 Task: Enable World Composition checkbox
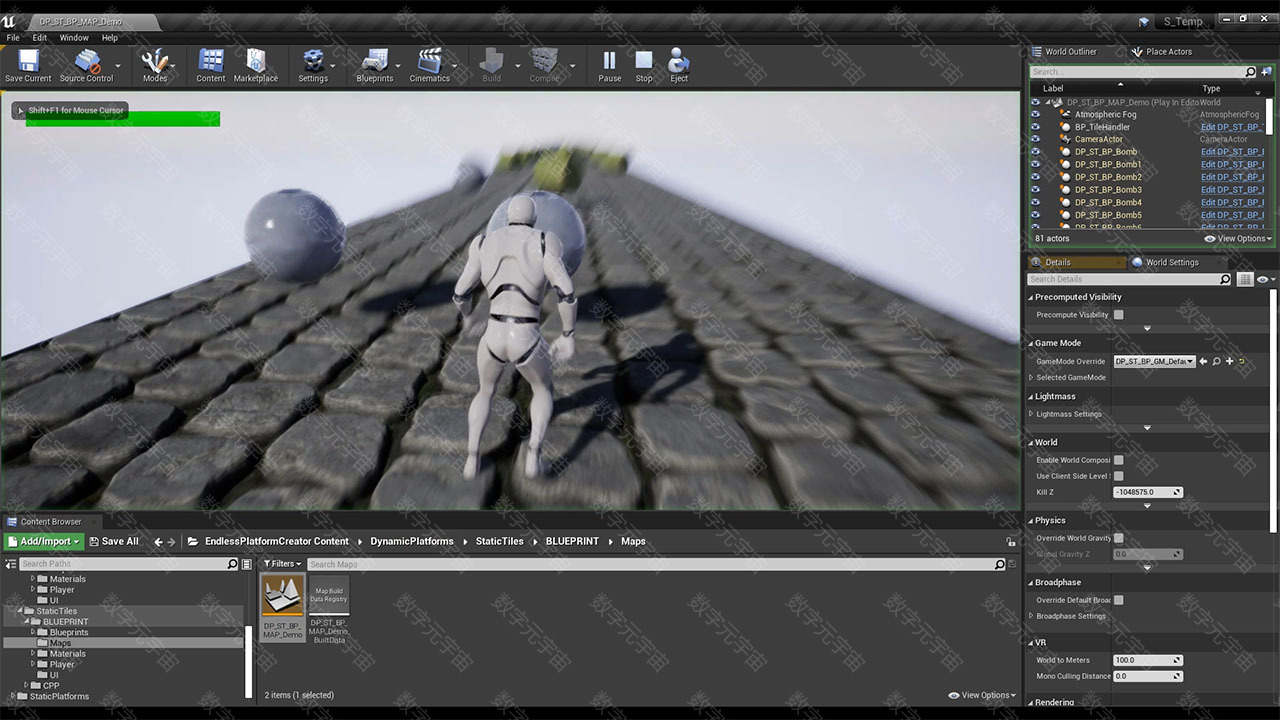click(1119, 460)
